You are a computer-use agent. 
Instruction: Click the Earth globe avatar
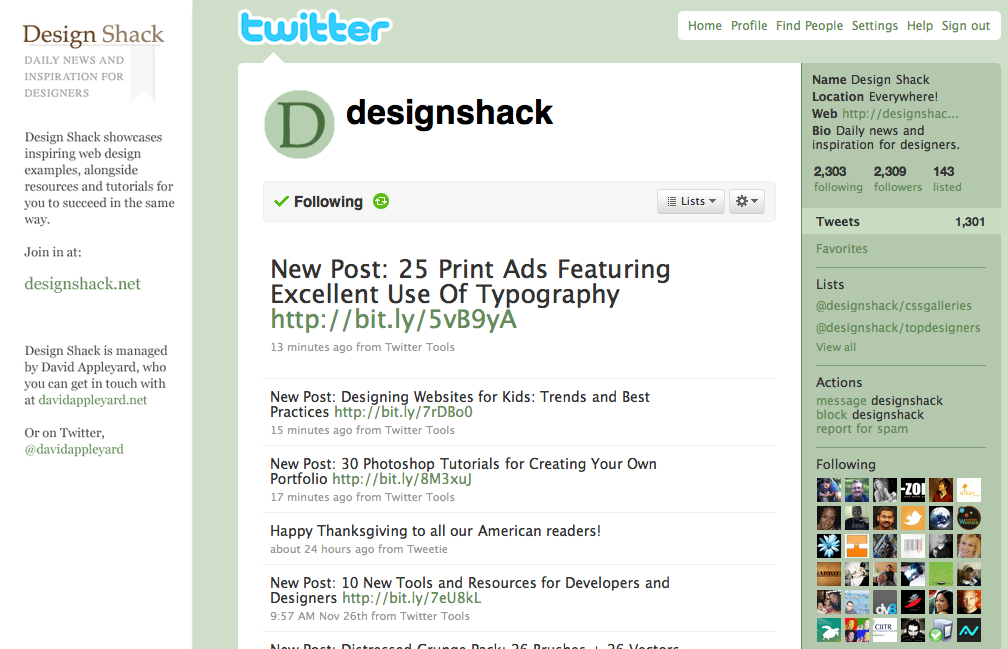pyautogui.click(x=940, y=518)
